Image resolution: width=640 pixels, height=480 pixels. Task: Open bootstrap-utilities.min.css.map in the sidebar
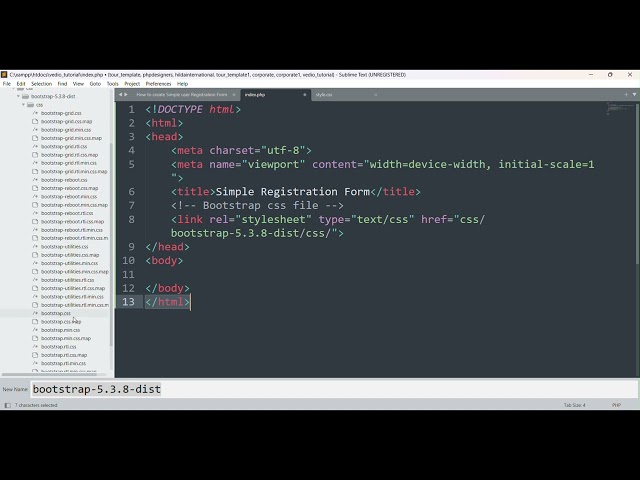click(75, 271)
